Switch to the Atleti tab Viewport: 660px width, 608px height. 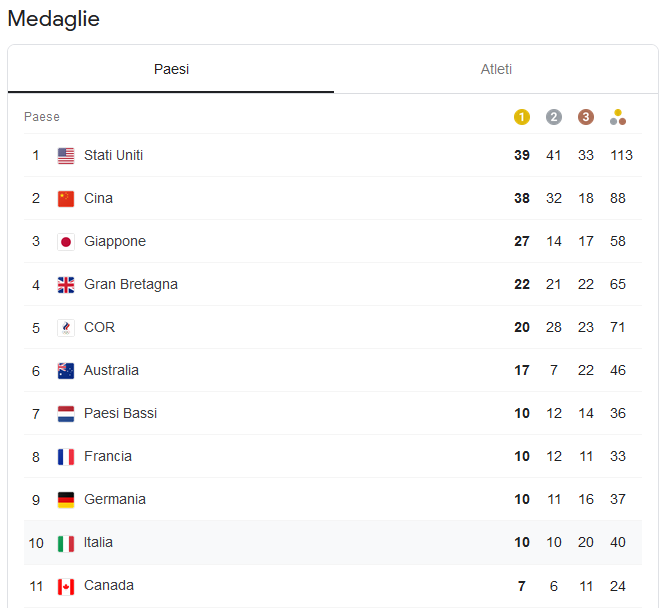[496, 69]
